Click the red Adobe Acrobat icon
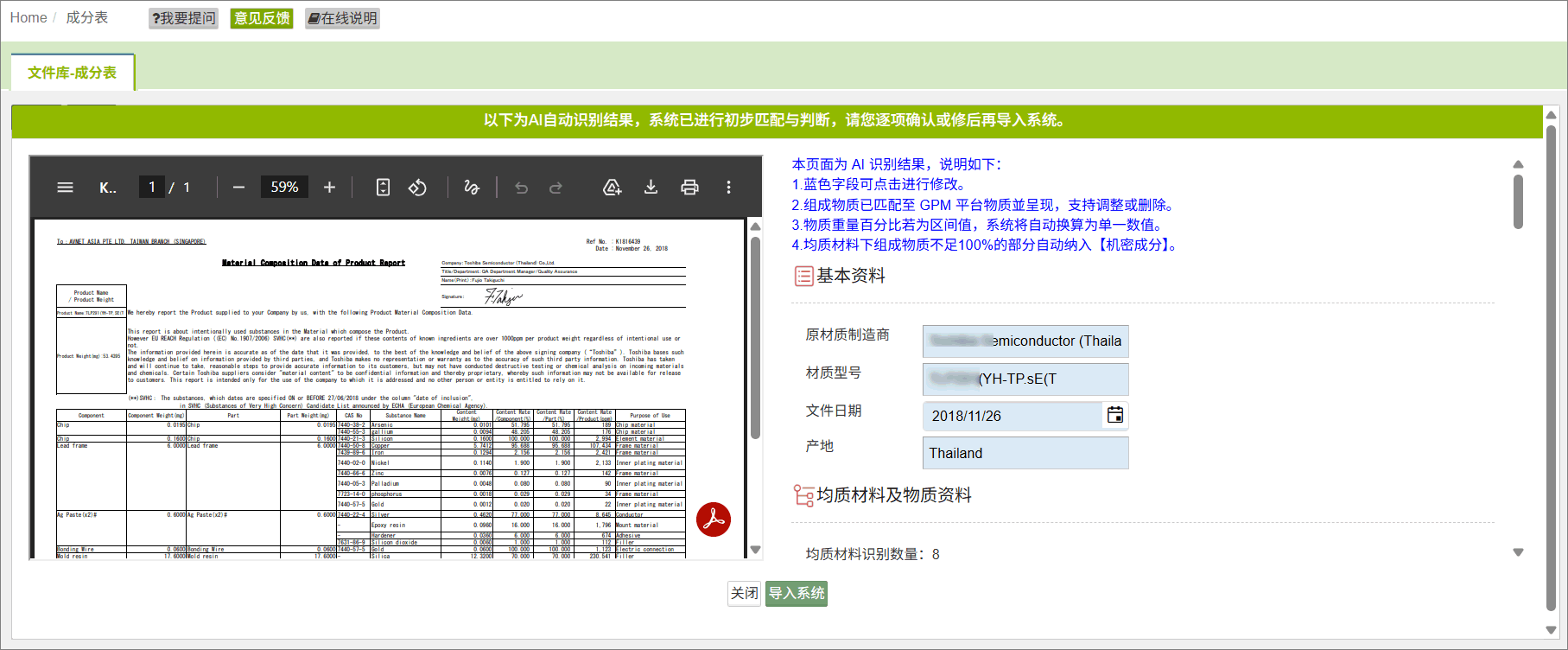Viewport: 1568px width, 650px height. coord(714,519)
